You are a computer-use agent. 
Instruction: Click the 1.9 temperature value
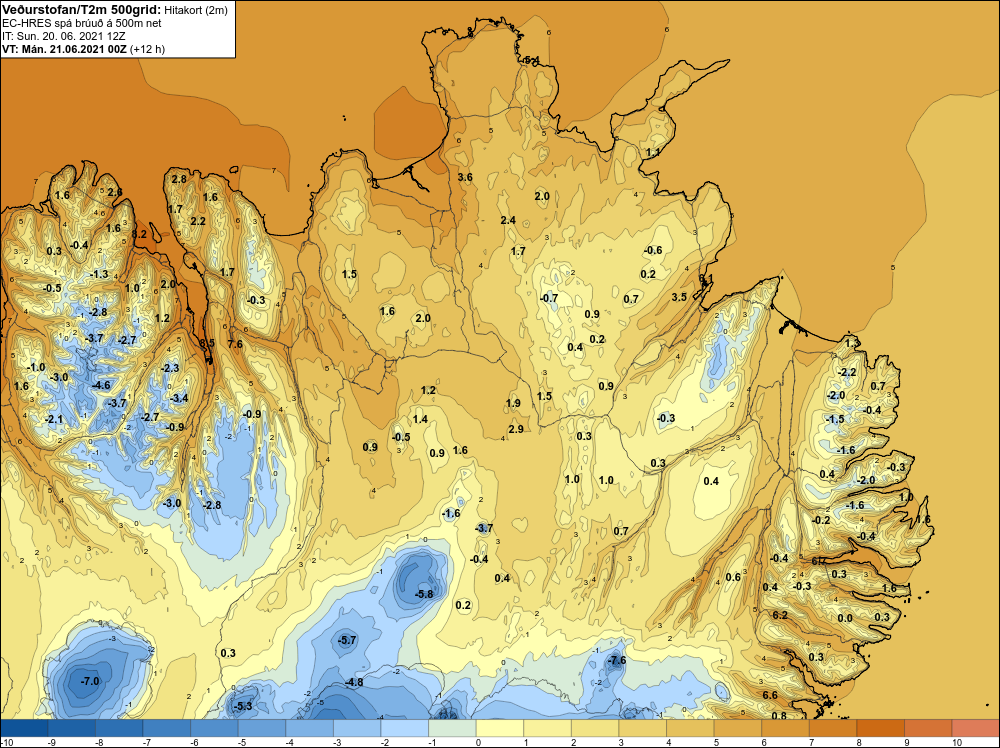pos(513,403)
